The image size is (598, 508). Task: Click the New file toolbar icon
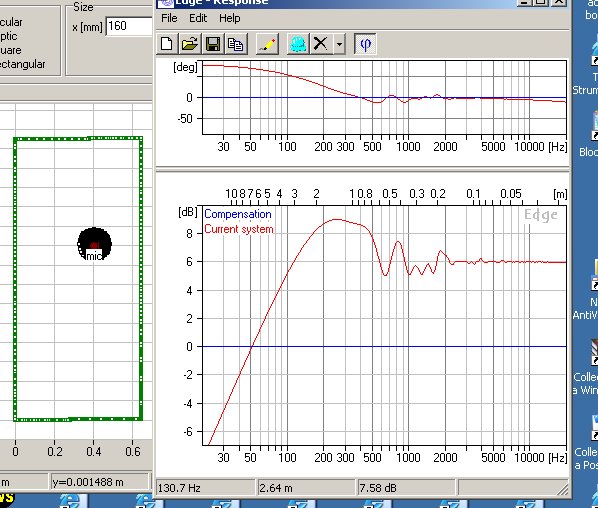[167, 44]
